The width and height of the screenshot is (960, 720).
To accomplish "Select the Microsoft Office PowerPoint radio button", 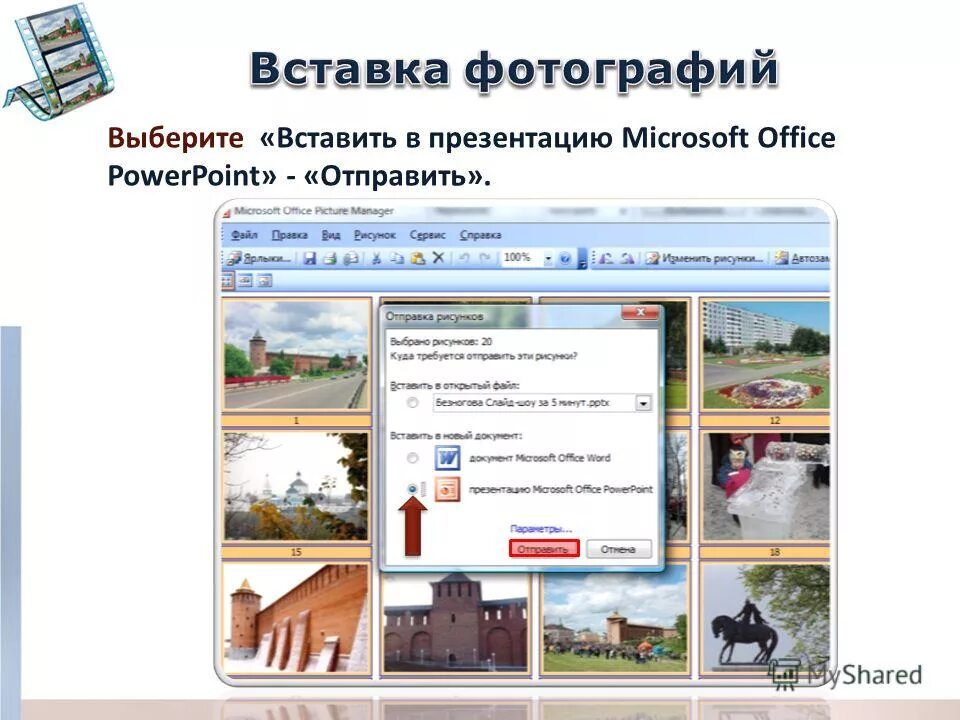I will 413,489.
